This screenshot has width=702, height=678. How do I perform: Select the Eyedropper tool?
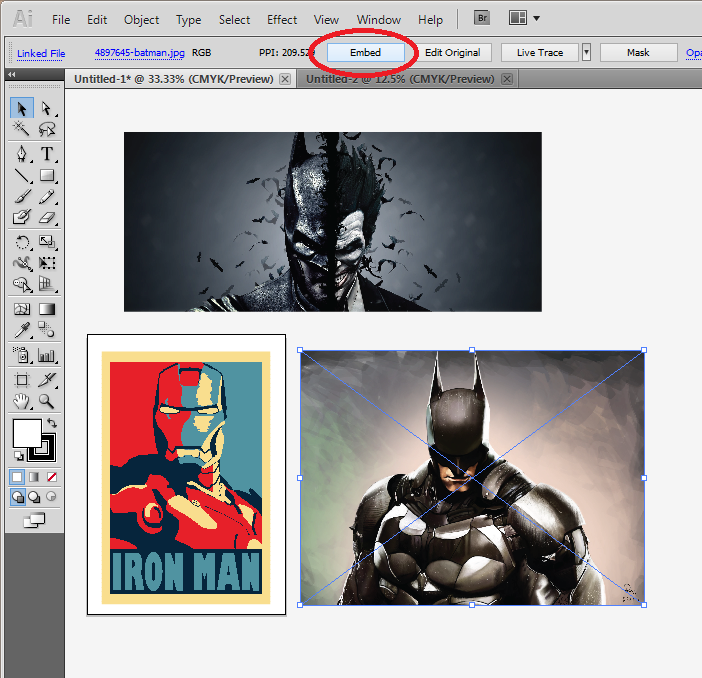(x=21, y=330)
